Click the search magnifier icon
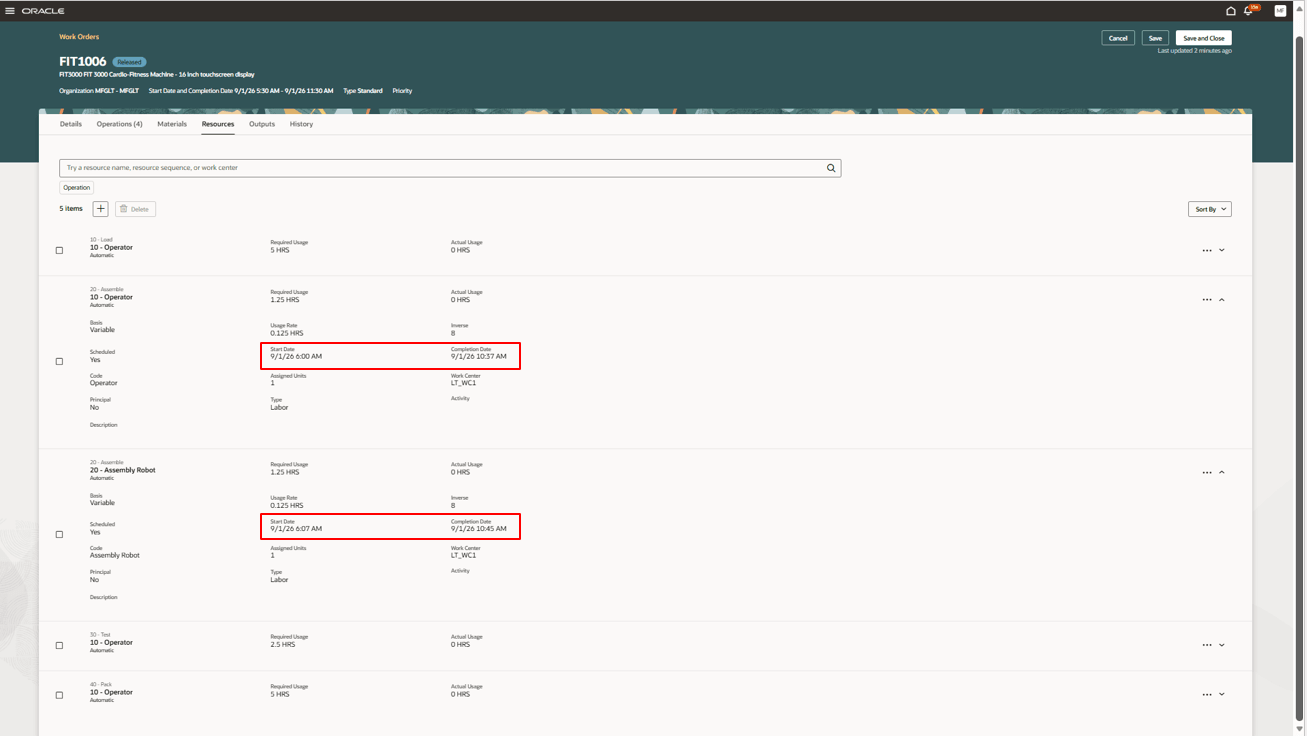Screen dimensions: 1307x736 coord(831,168)
